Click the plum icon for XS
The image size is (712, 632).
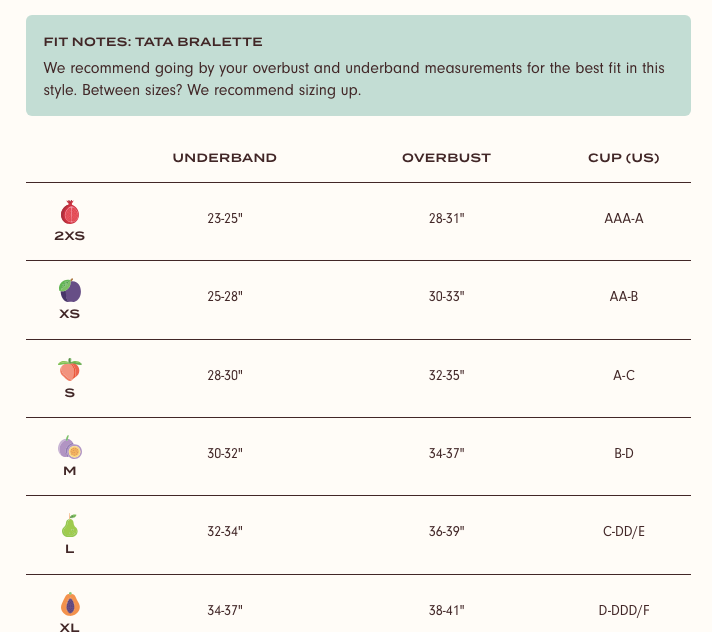tap(70, 290)
